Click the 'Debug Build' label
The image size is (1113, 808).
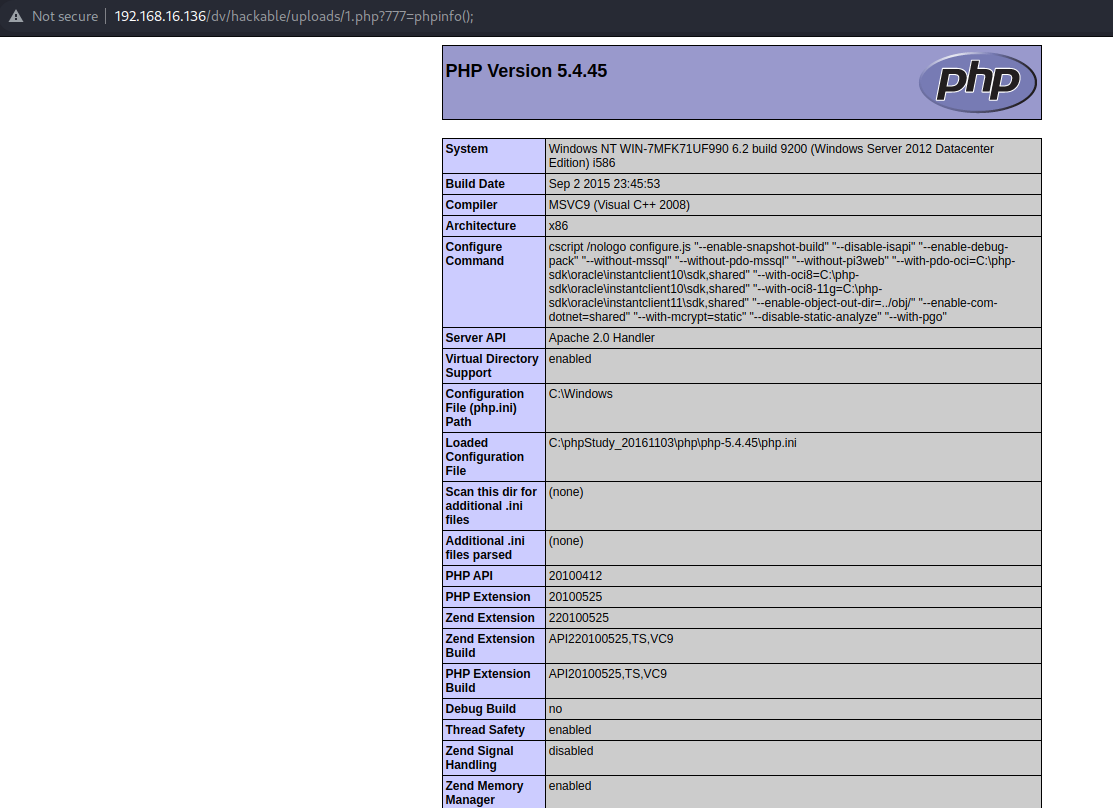pos(481,709)
